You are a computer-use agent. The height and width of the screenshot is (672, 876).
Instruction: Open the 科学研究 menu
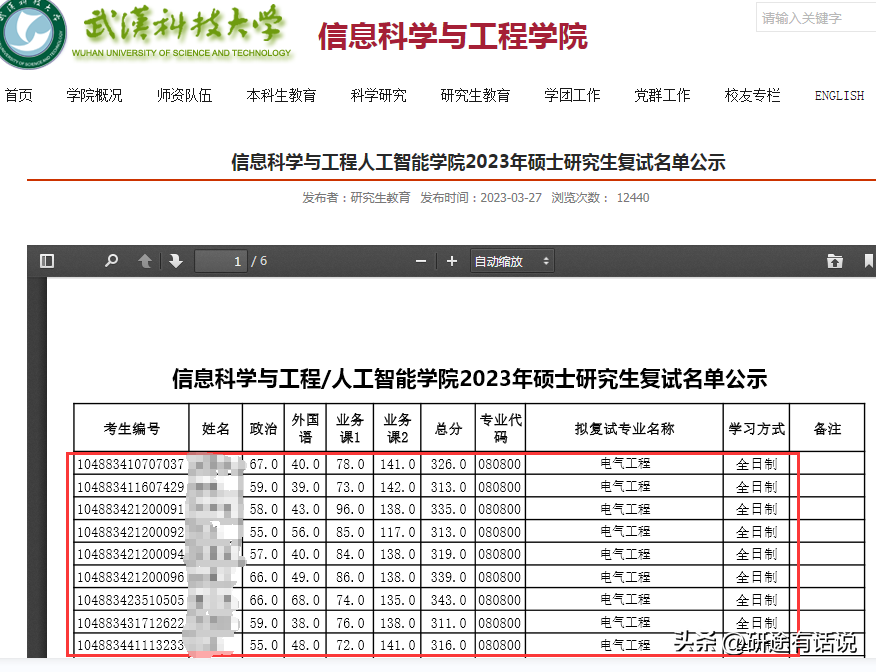[378, 96]
